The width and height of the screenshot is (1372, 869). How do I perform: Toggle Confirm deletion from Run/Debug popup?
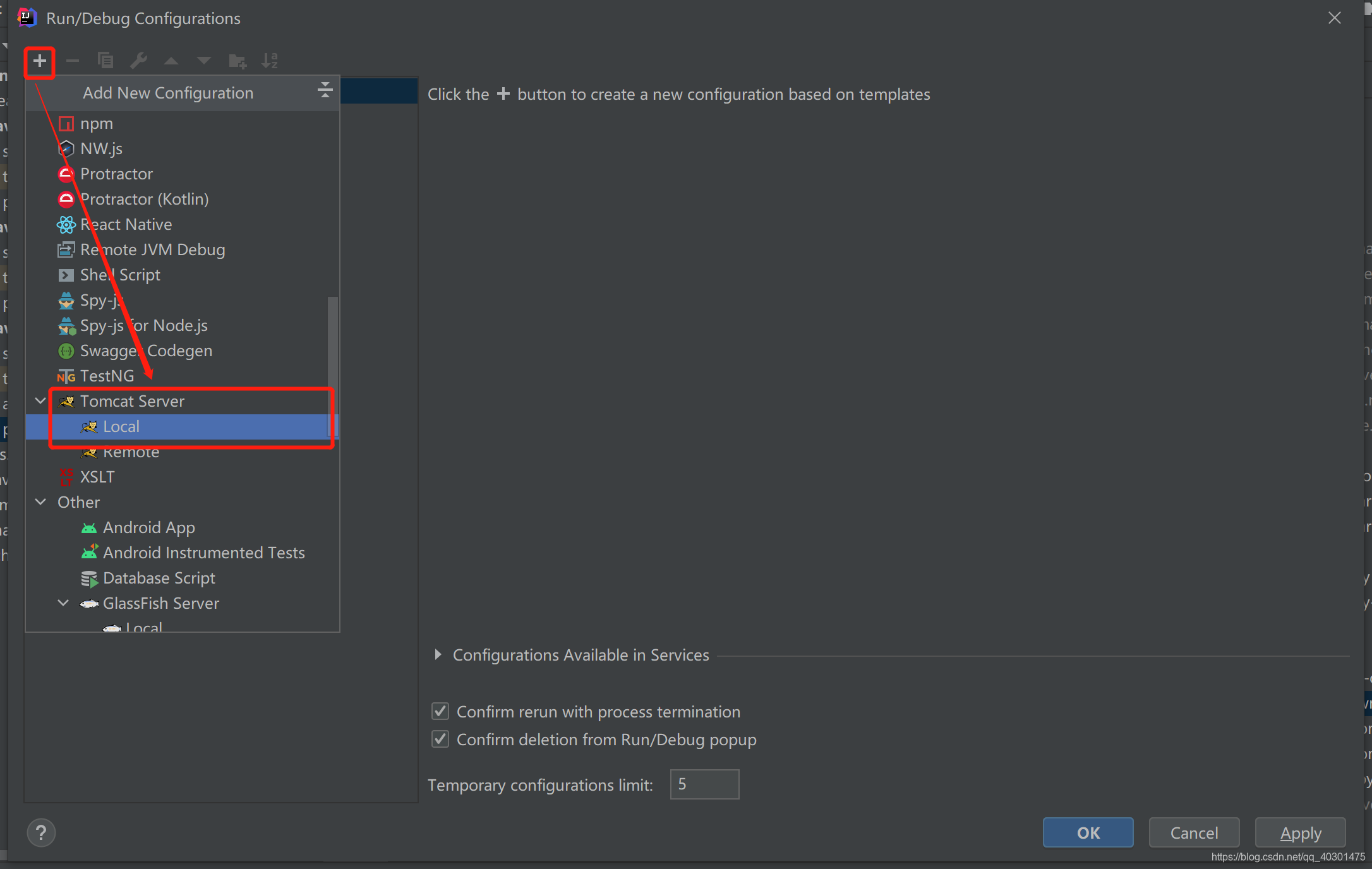tap(440, 740)
